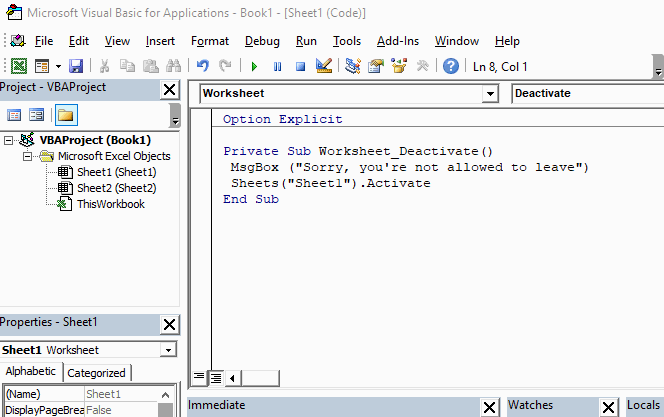Close the Project - VBAProject panel

(169, 90)
